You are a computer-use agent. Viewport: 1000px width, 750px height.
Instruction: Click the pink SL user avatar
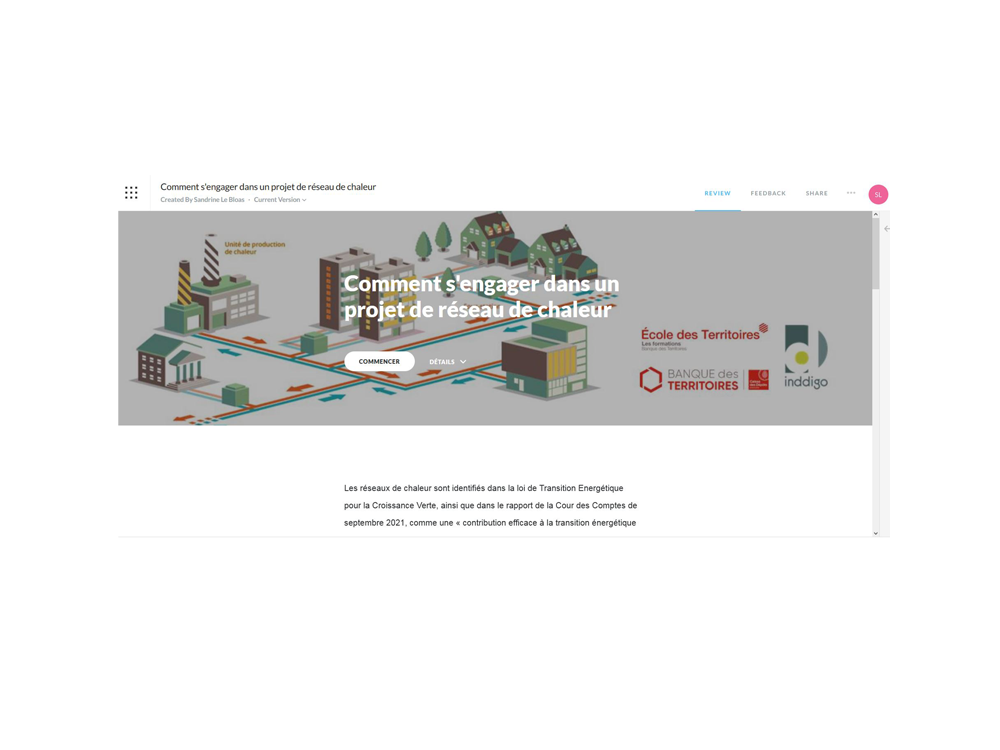pos(878,194)
